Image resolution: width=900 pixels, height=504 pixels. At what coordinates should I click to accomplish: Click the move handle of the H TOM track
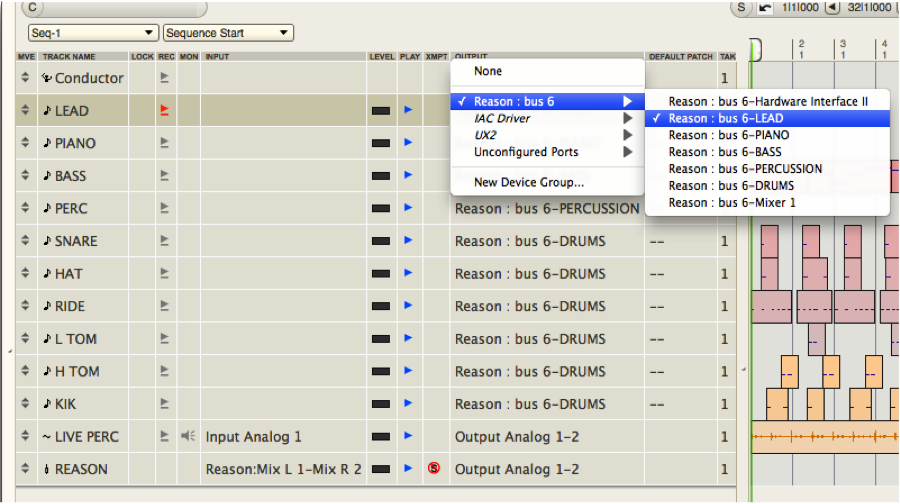[25, 371]
